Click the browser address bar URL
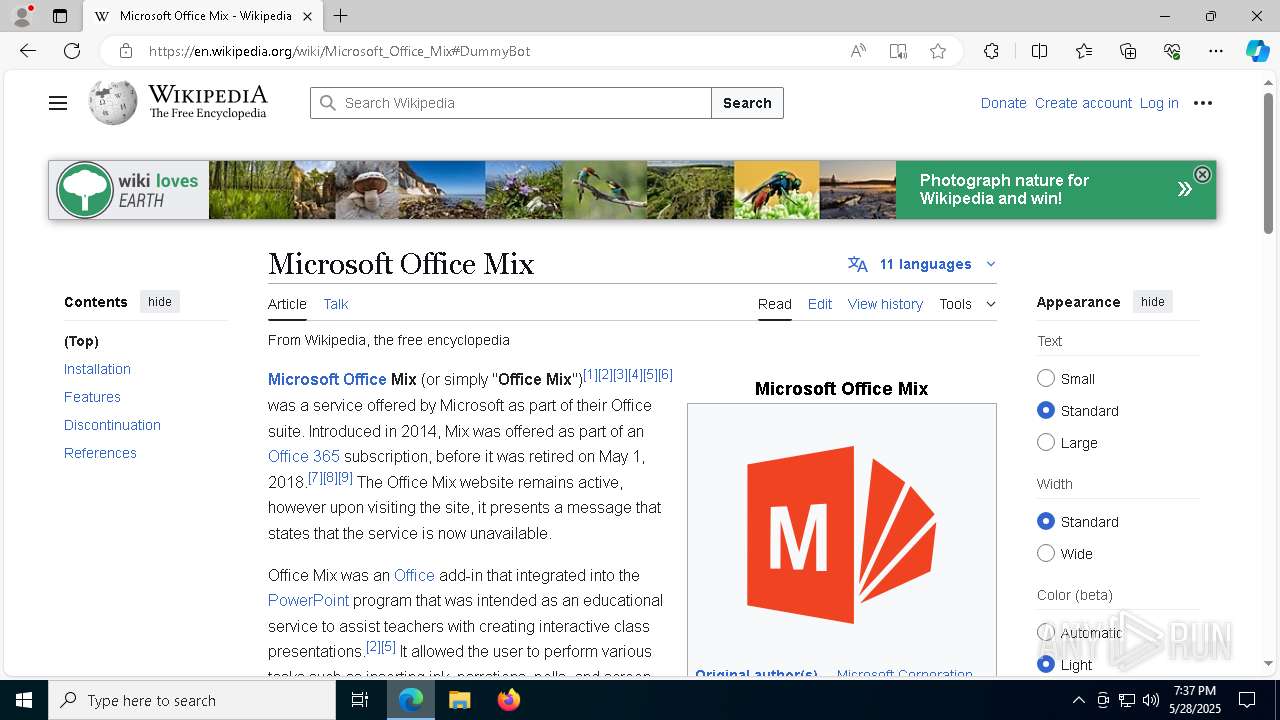 pos(340,51)
